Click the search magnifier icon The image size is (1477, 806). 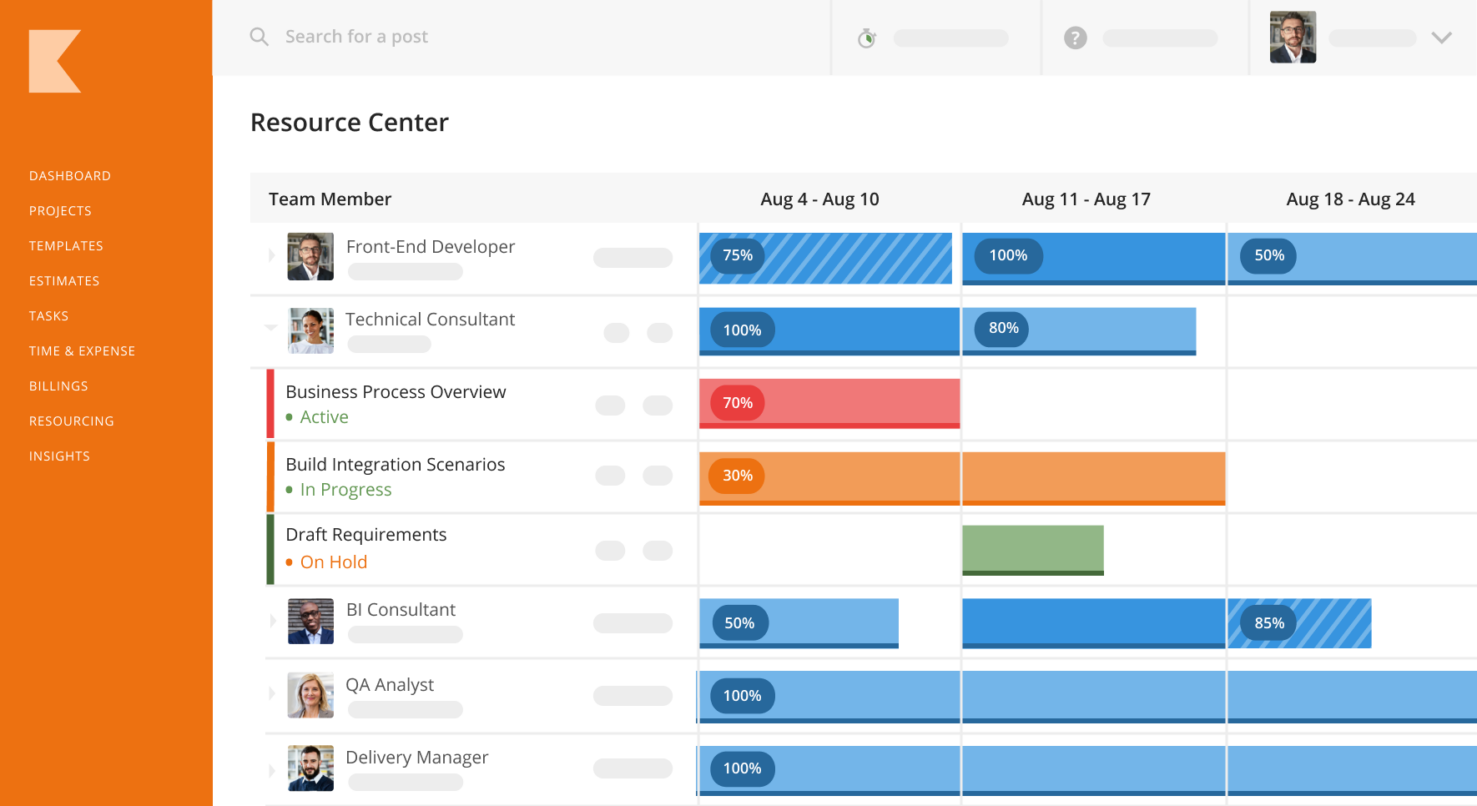pyautogui.click(x=259, y=36)
